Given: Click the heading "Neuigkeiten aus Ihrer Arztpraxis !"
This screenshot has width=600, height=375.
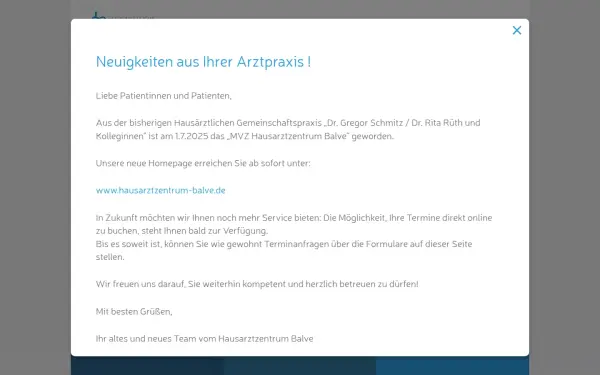Looking at the screenshot, I should 203,62.
